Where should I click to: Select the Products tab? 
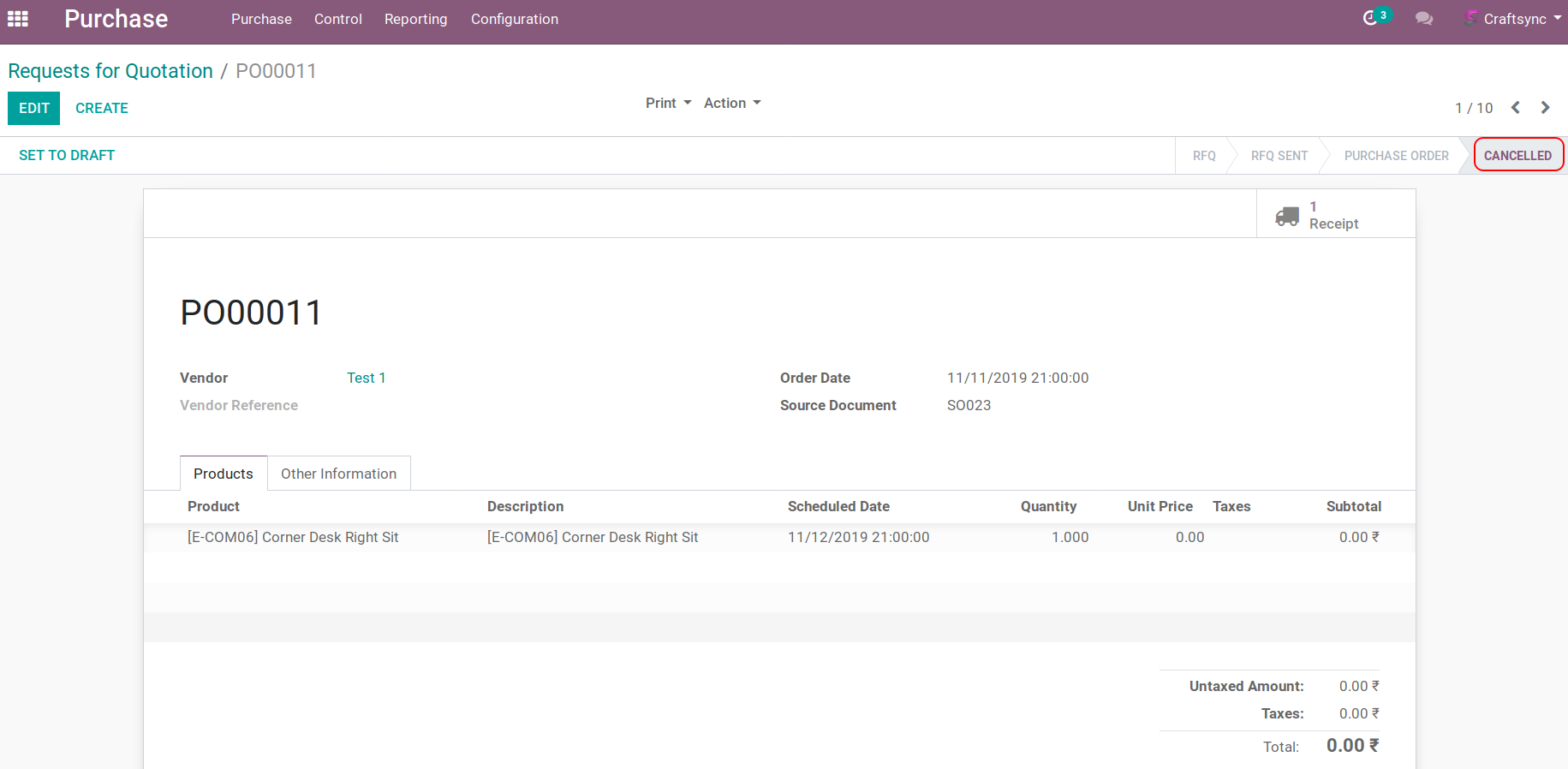pyautogui.click(x=224, y=474)
